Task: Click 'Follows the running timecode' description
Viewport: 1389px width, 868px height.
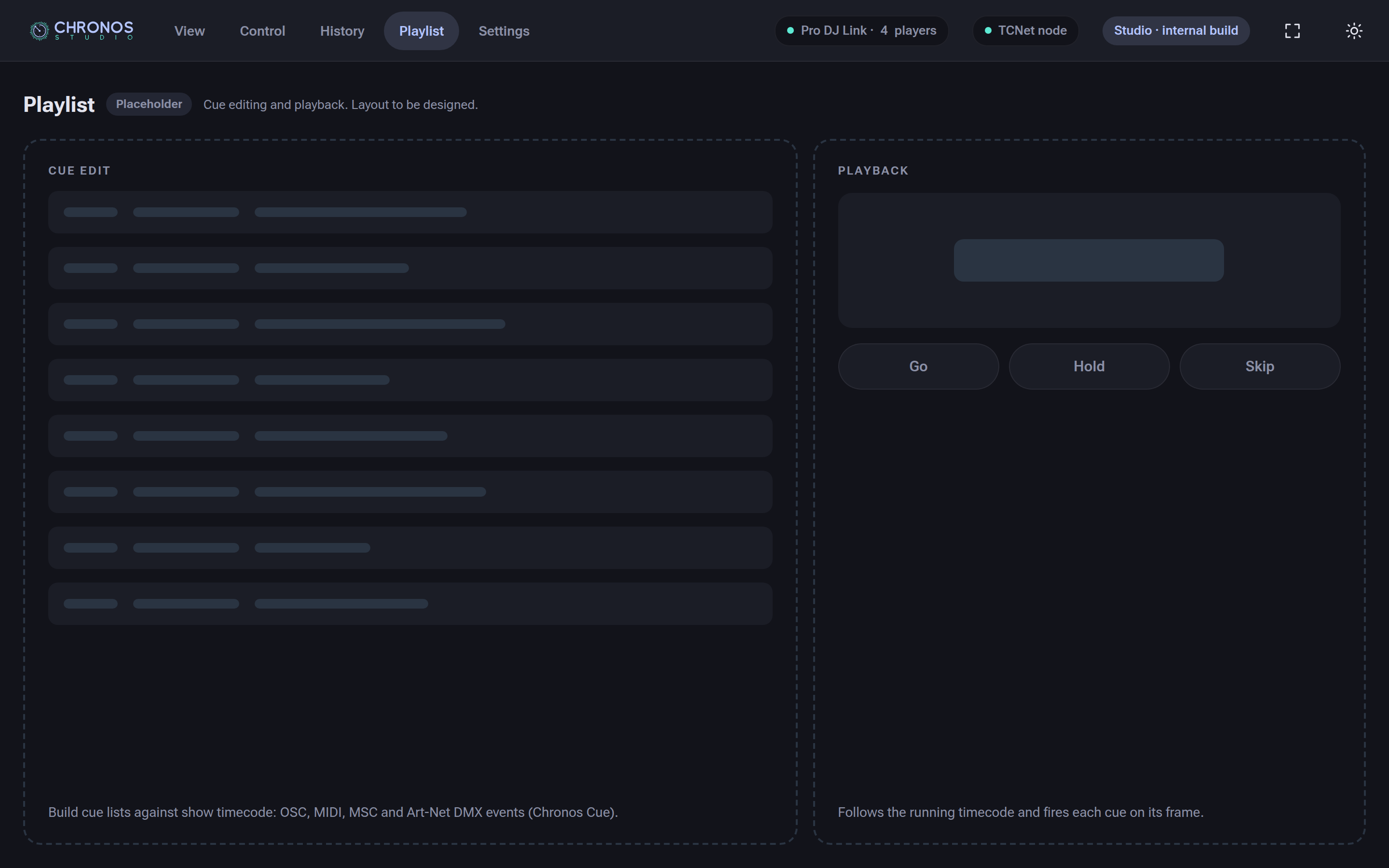Action: click(1021, 813)
